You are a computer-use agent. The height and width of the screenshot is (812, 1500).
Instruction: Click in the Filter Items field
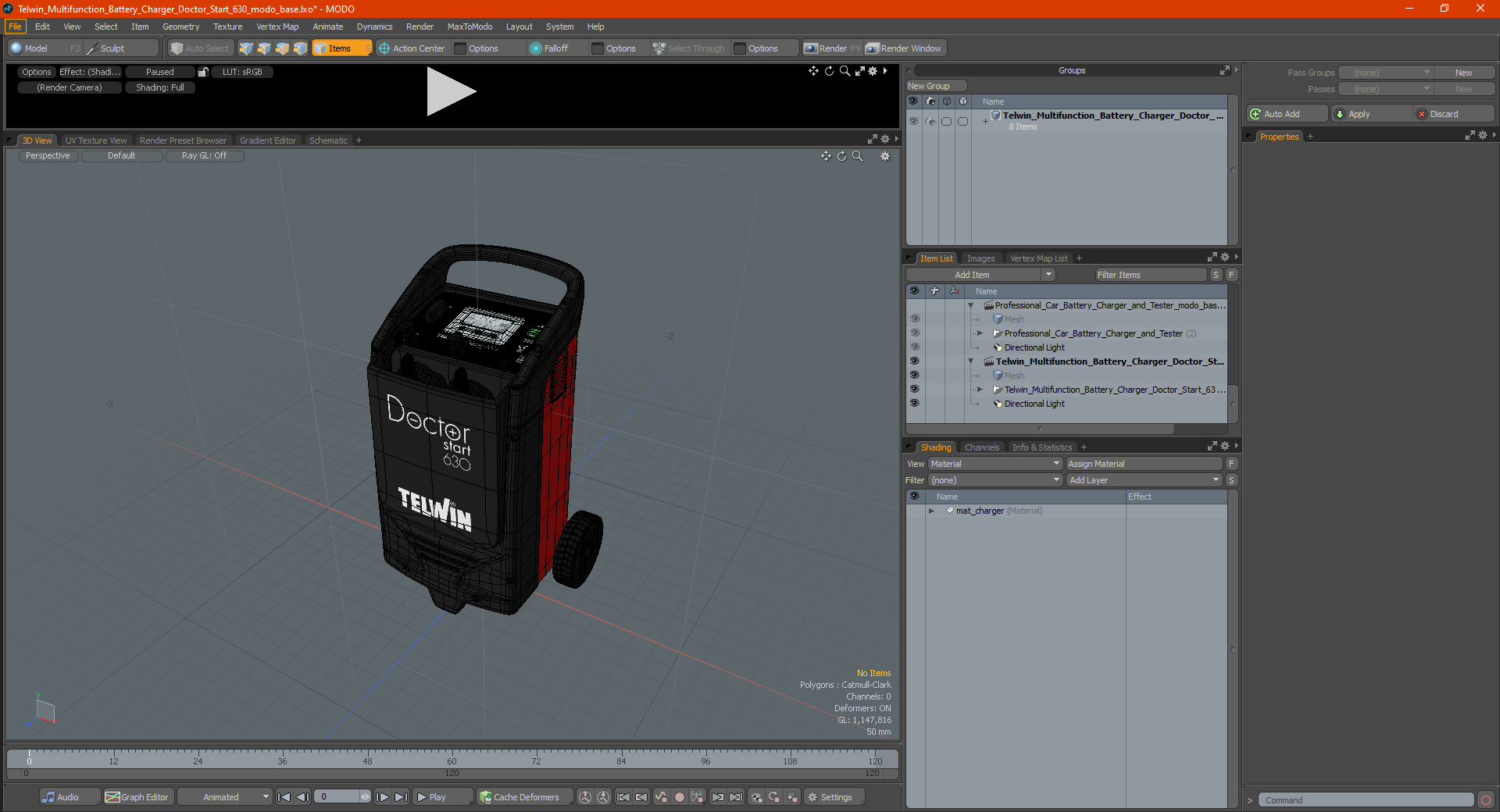click(x=1150, y=275)
